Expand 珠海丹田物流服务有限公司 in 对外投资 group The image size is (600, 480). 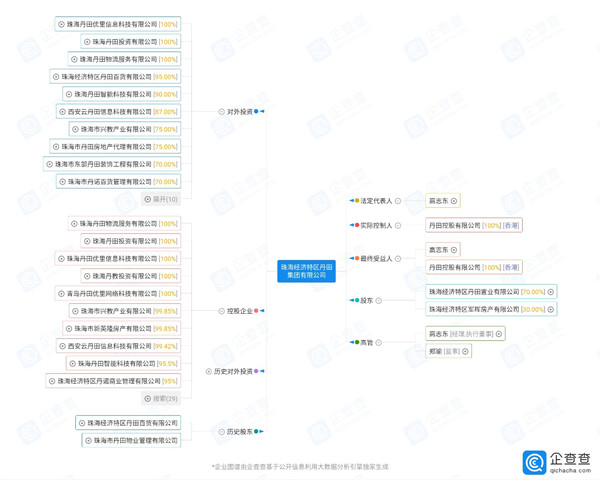pyautogui.click(x=74, y=59)
